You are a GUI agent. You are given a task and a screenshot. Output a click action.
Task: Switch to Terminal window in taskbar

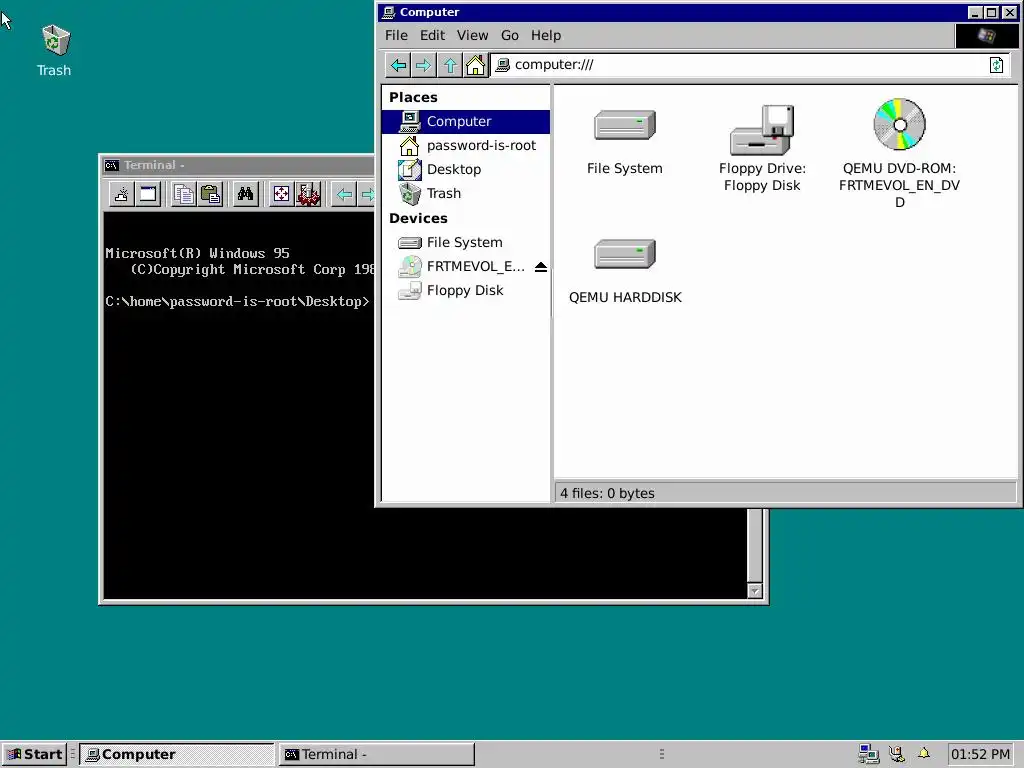[x=376, y=754]
